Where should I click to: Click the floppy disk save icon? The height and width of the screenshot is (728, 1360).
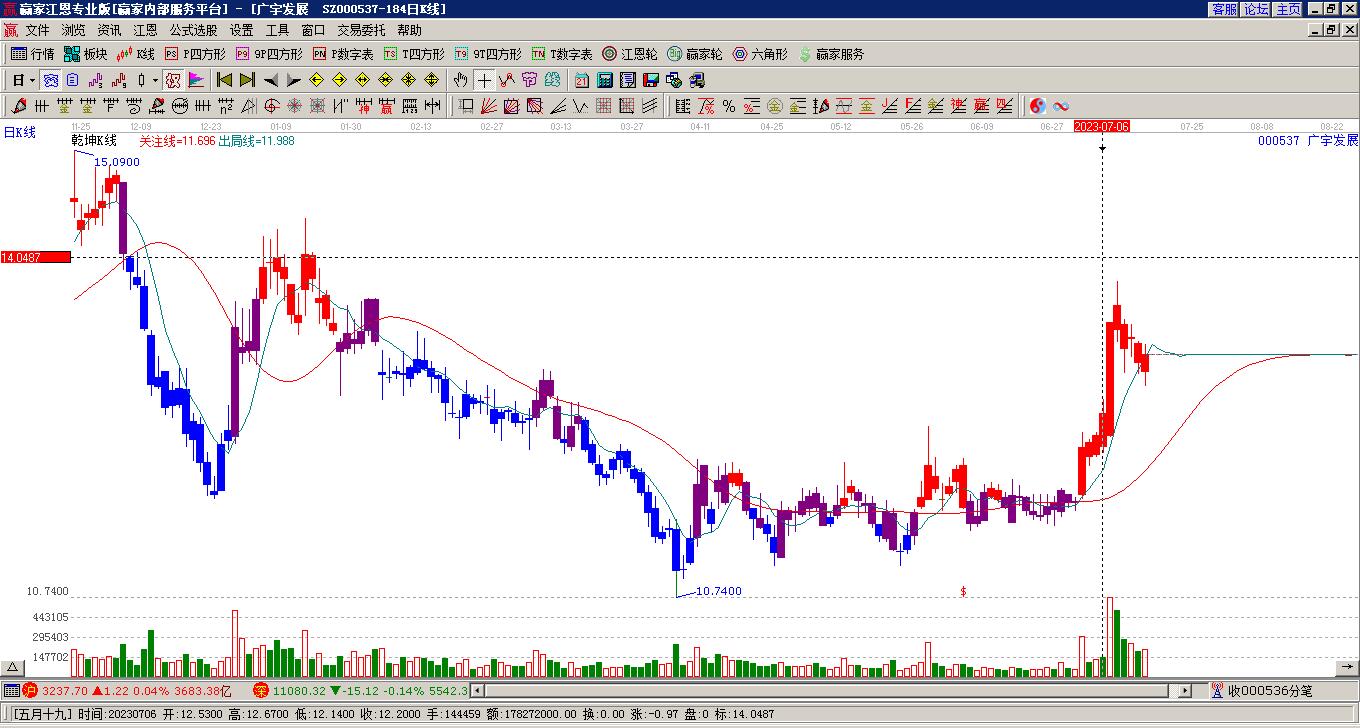coord(651,80)
